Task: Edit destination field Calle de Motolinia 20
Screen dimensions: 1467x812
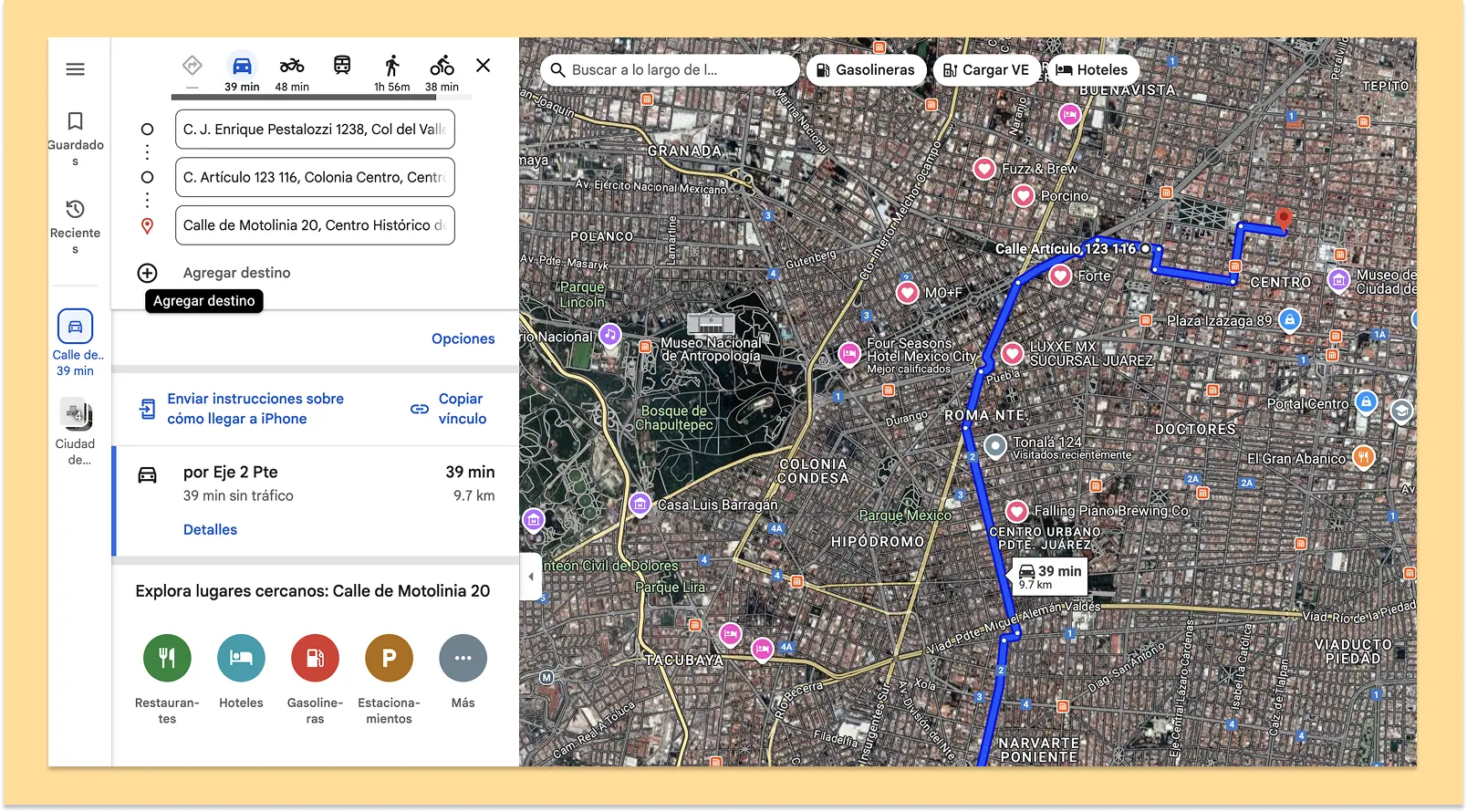Action: tap(315, 225)
